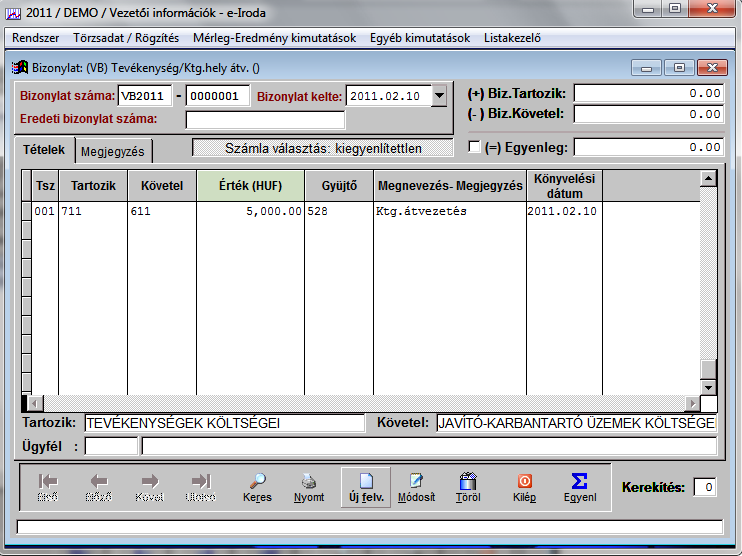The image size is (742, 556).
Task: Toggle the (=) Egyenleg checkbox
Action: click(x=475, y=148)
